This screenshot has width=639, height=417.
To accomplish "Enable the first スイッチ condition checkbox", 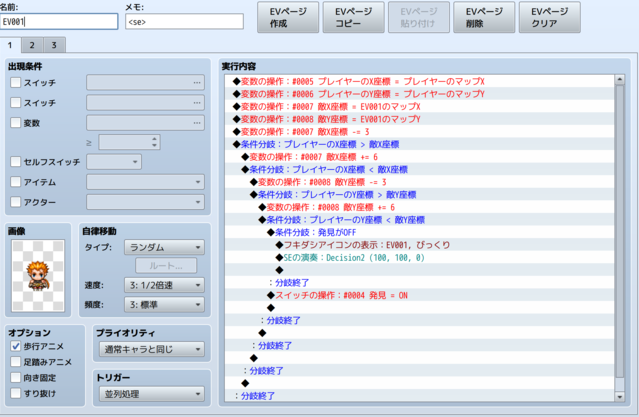I will (15, 82).
